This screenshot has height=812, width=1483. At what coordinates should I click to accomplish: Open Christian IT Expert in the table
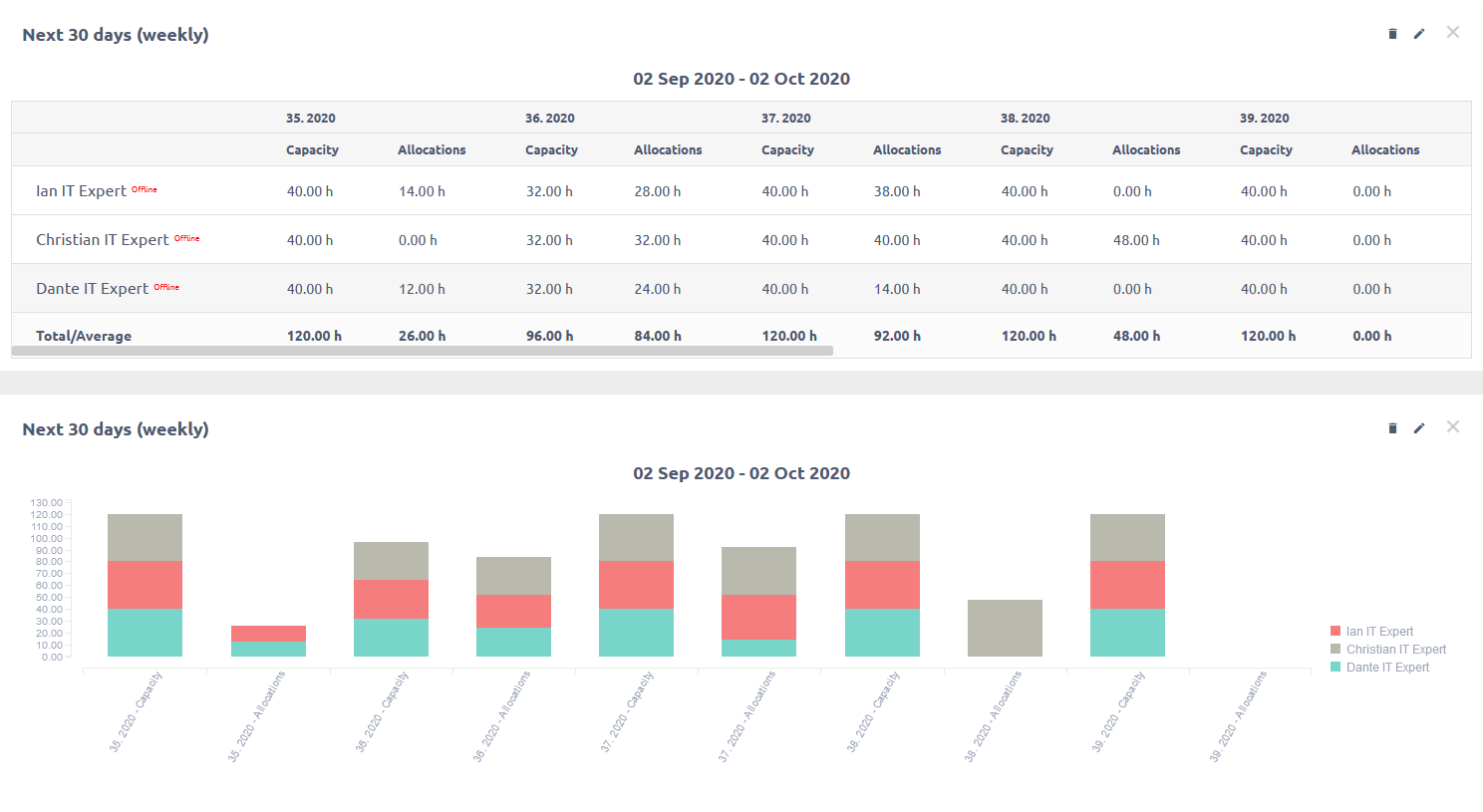tap(102, 240)
